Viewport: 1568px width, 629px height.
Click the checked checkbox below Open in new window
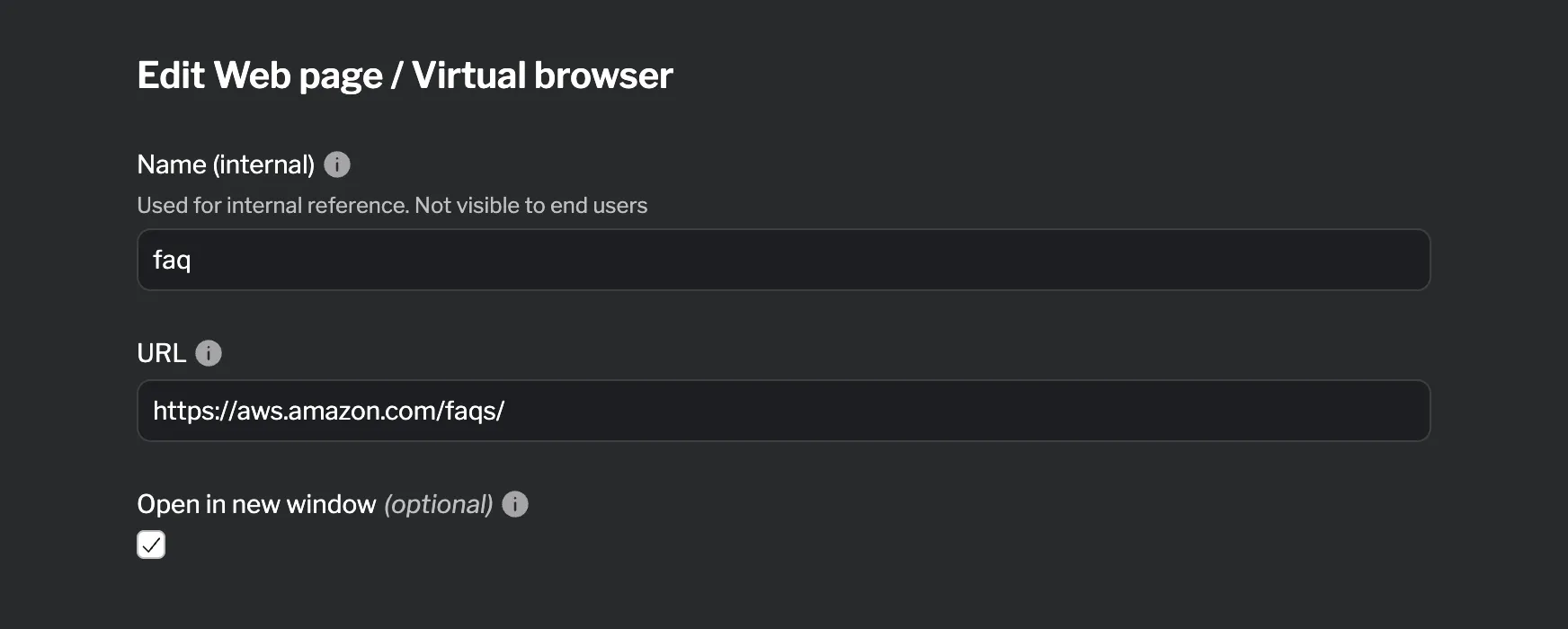coord(150,545)
